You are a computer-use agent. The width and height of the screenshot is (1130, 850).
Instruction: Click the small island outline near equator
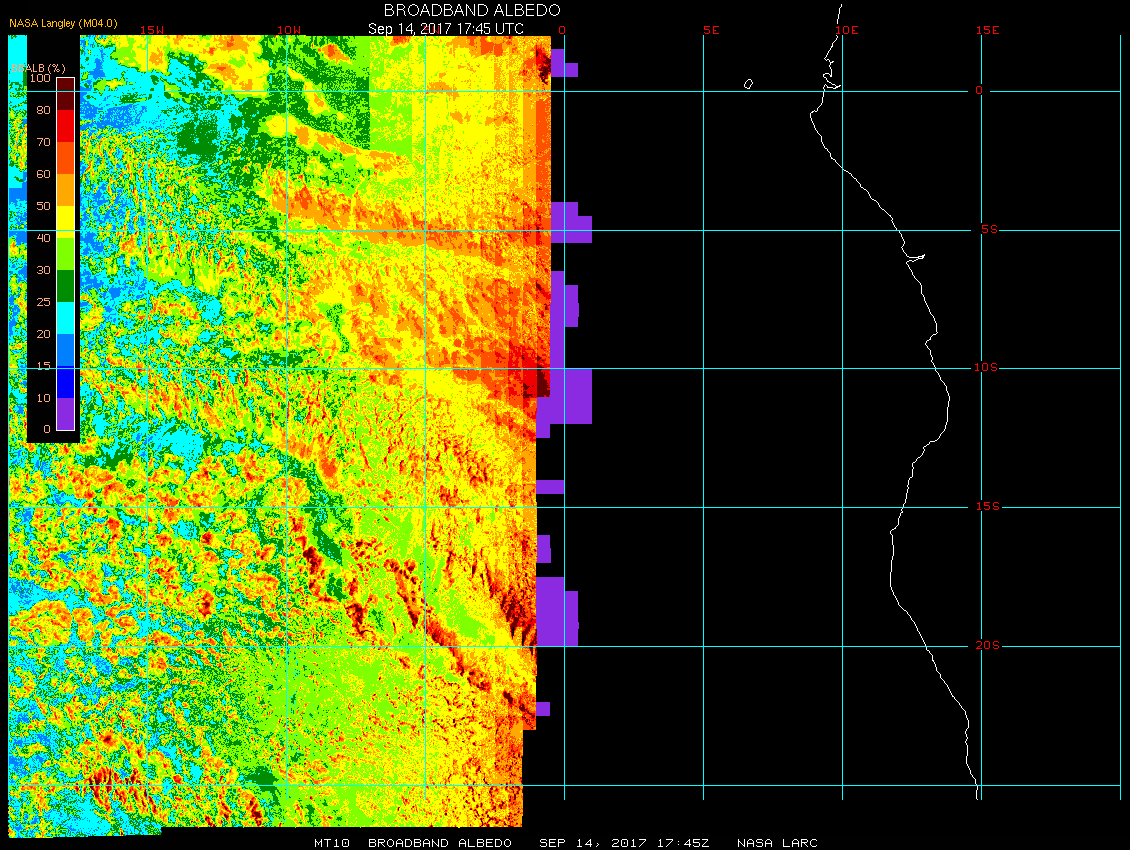pos(748,84)
